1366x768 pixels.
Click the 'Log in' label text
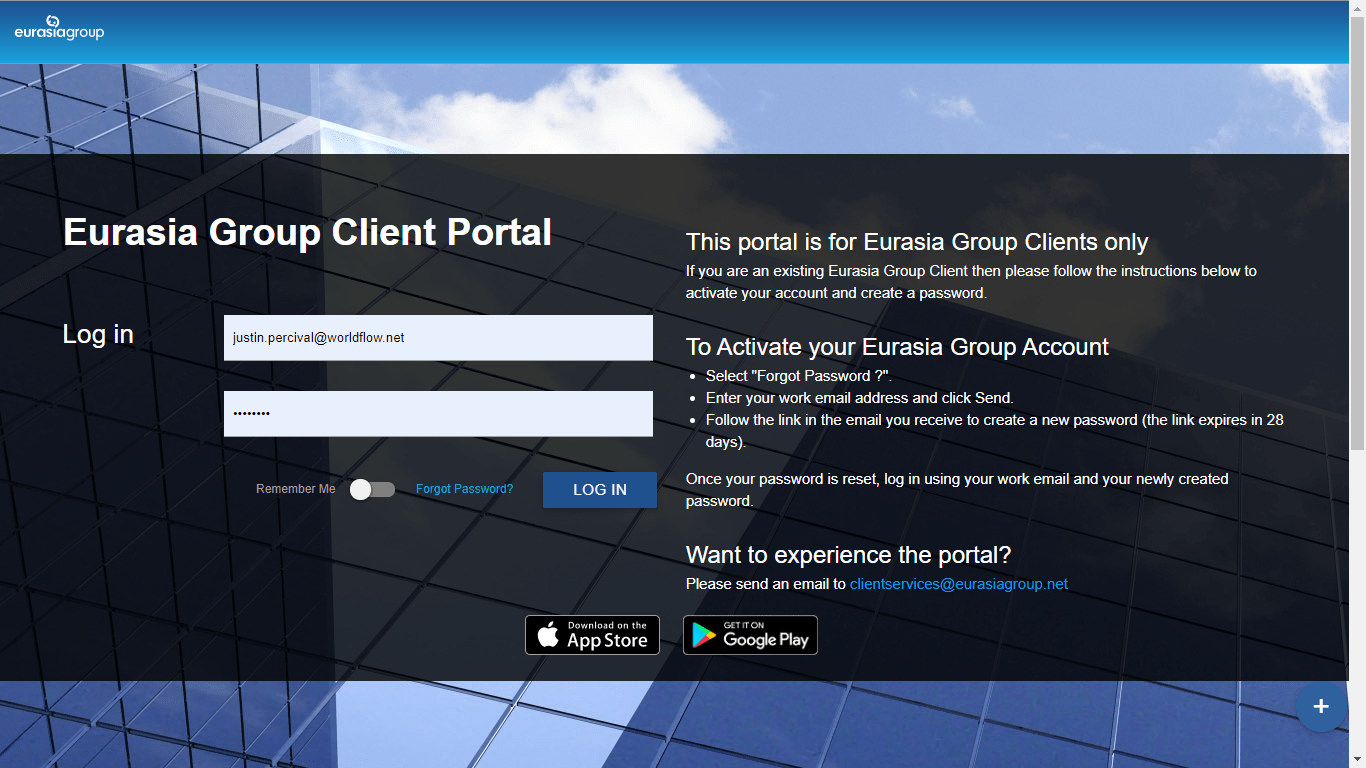[97, 334]
